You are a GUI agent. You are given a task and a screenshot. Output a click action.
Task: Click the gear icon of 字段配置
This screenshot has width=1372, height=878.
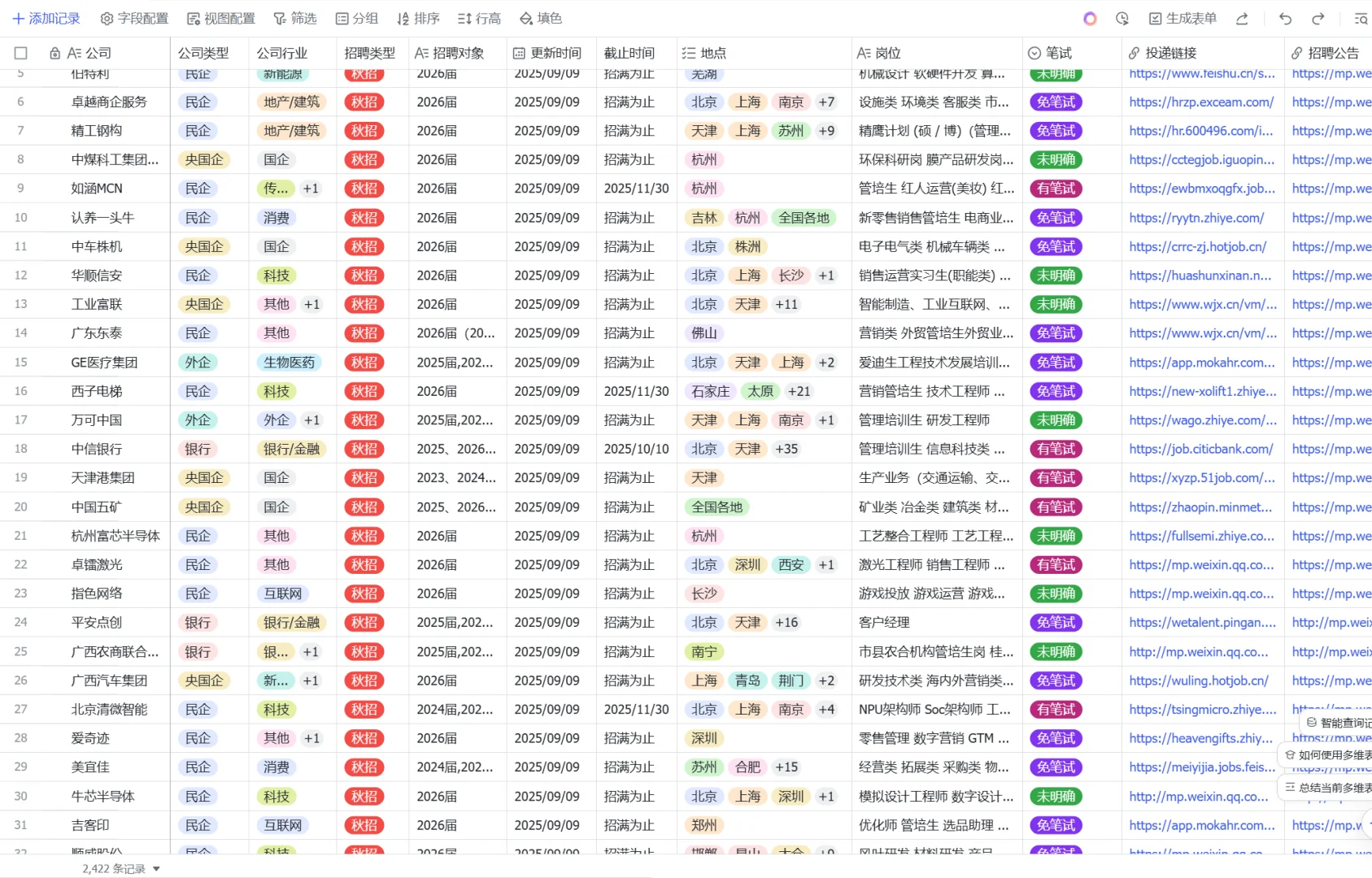coord(107,19)
